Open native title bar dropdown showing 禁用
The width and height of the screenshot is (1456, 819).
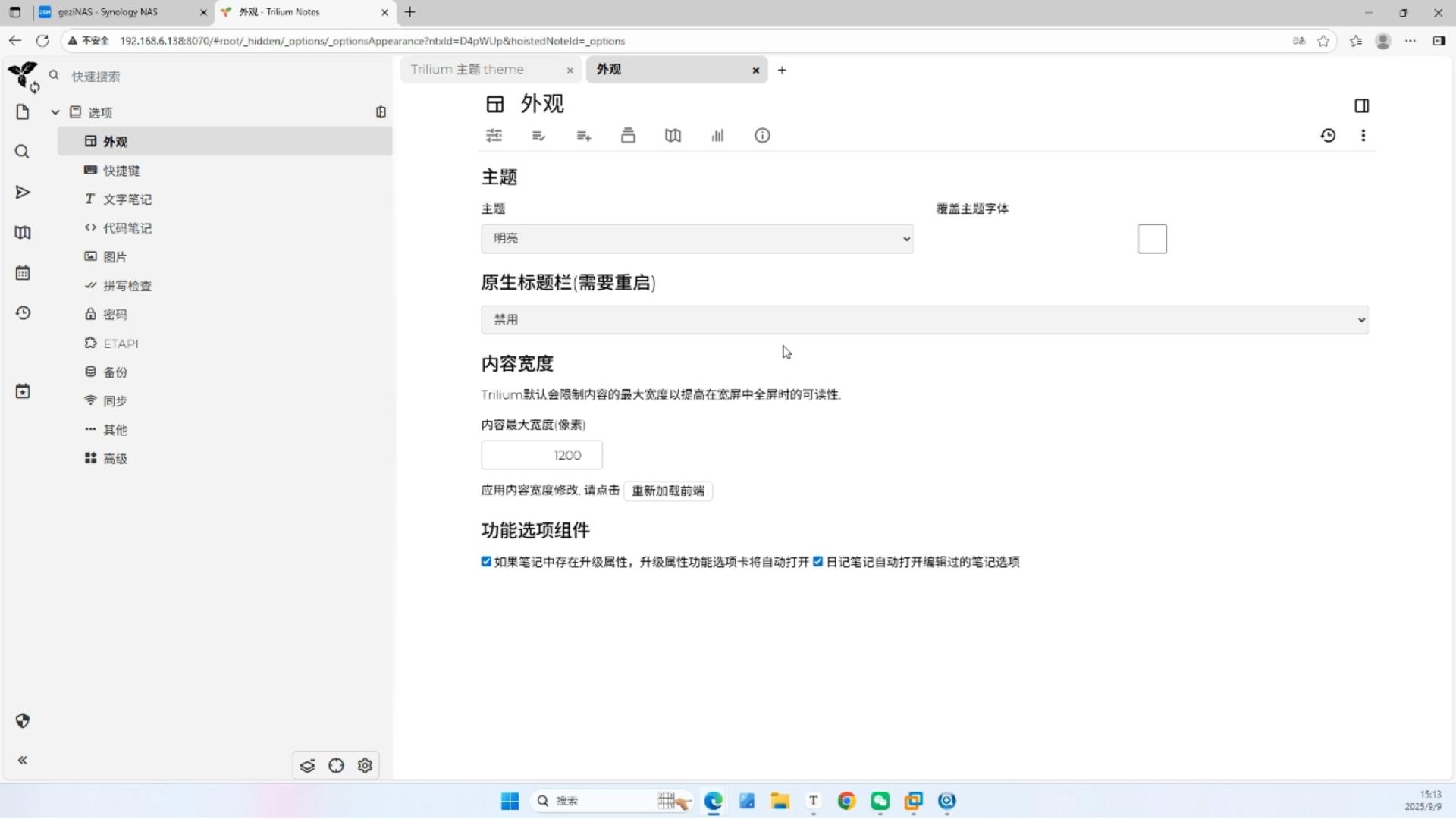pos(924,320)
